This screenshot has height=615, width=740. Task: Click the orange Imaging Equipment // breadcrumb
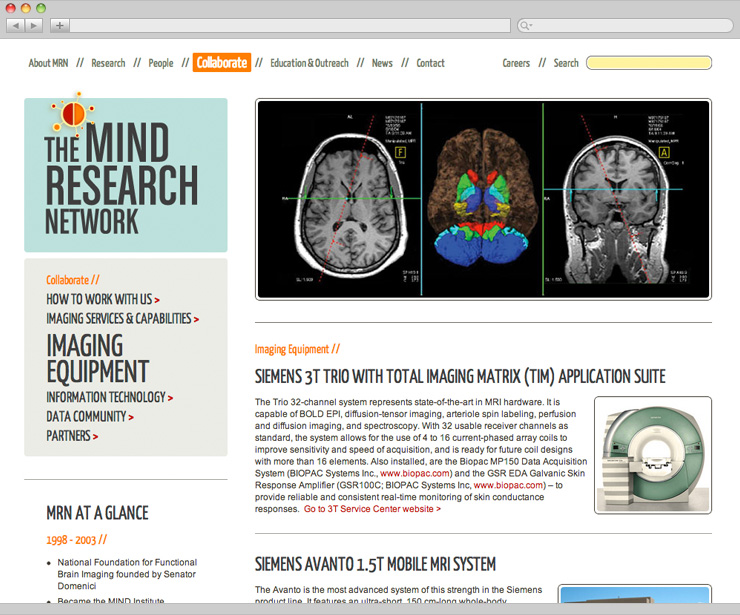297,349
